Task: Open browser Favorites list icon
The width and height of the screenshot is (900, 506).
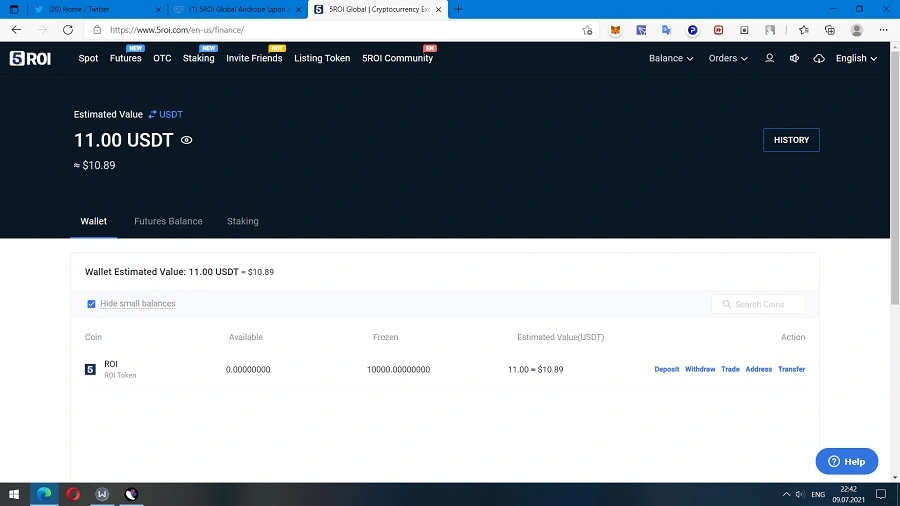Action: pos(804,30)
